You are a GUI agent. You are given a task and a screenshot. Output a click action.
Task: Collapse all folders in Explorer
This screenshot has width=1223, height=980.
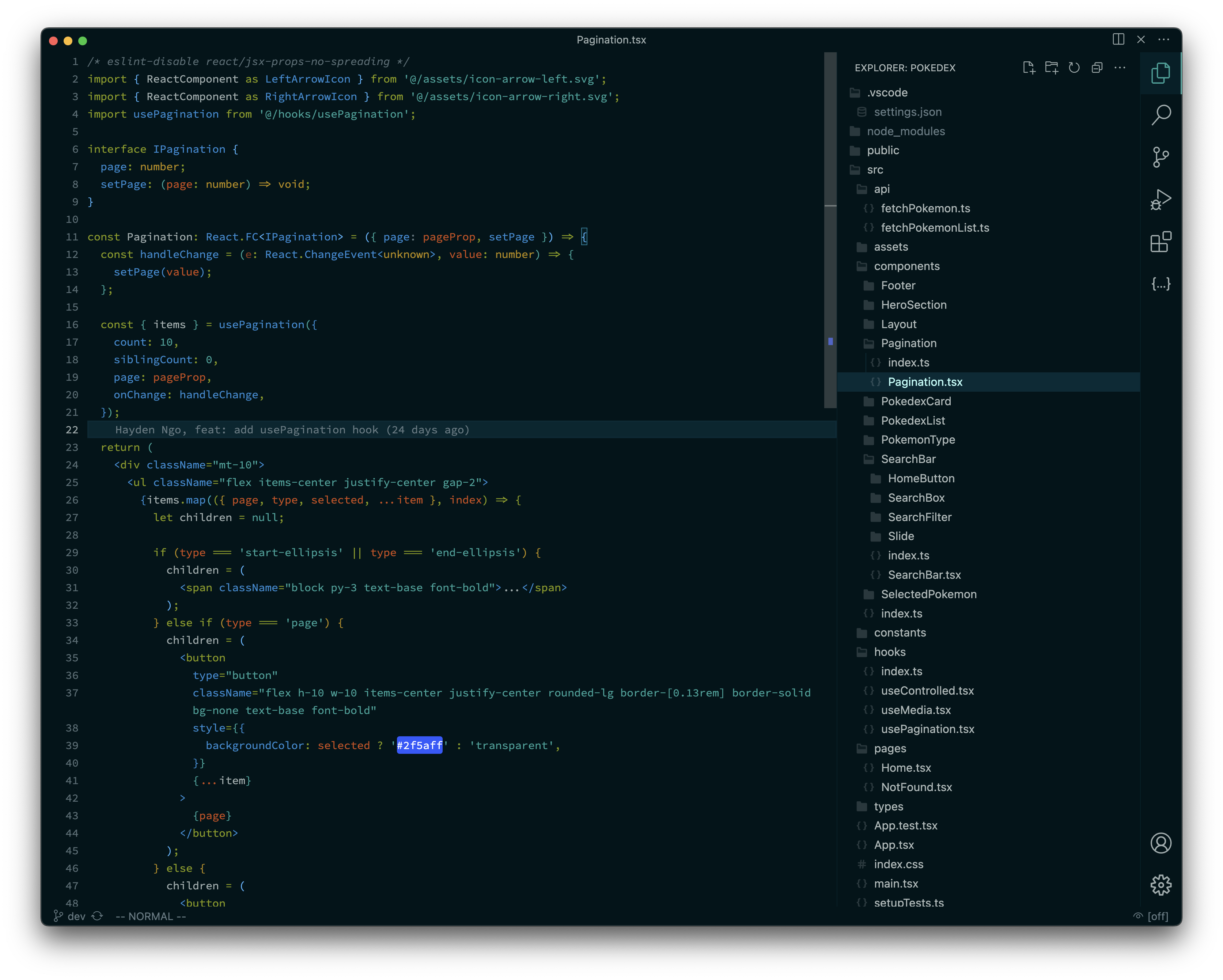coord(1097,68)
